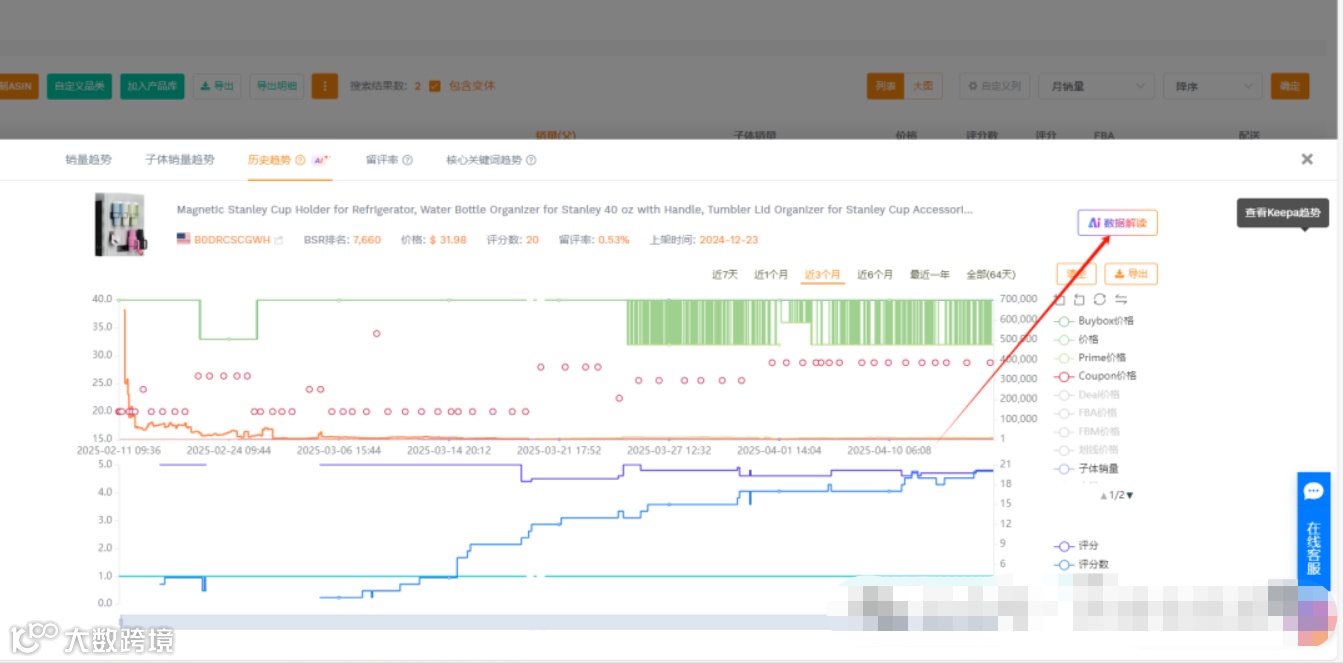
Task: Click 自定义品类 button in background page
Action: [x=80, y=86]
